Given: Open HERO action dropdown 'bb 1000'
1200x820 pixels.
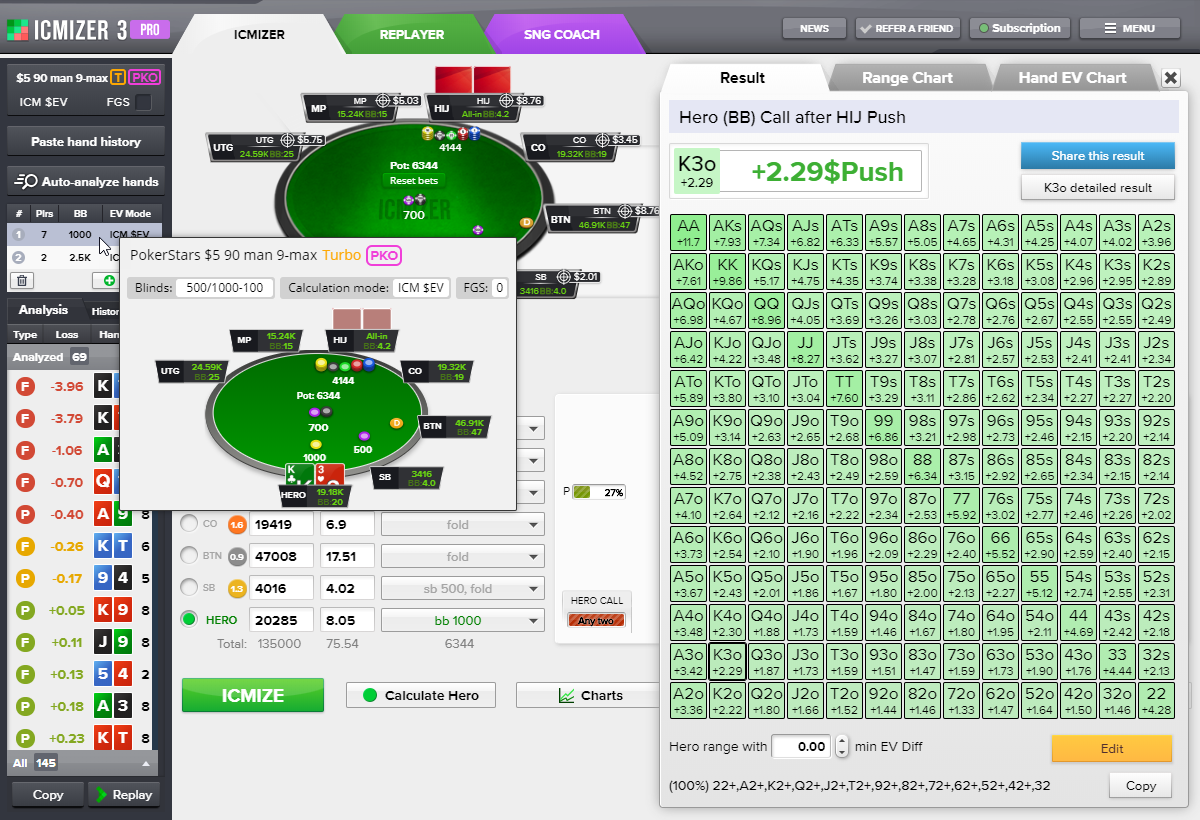Looking at the screenshot, I should point(463,620).
